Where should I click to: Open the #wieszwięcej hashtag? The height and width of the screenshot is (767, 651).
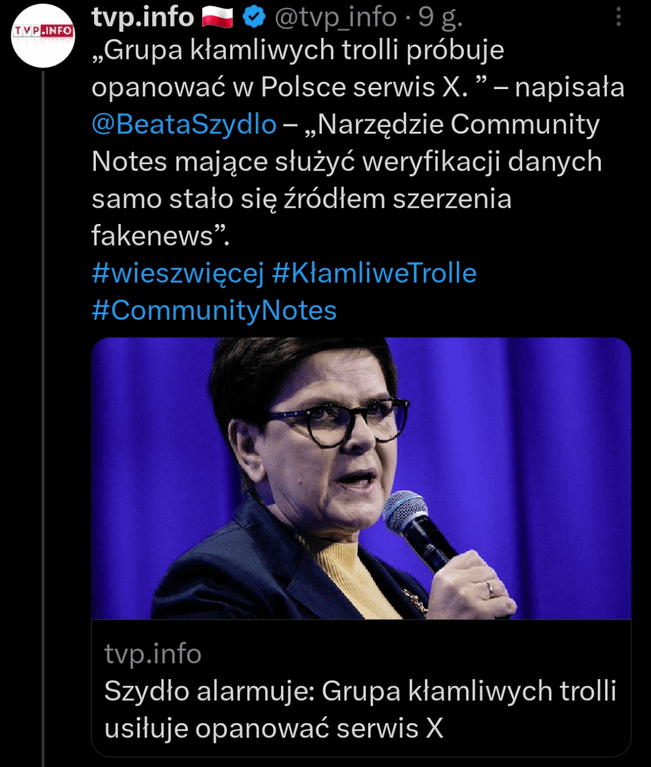click(x=175, y=273)
